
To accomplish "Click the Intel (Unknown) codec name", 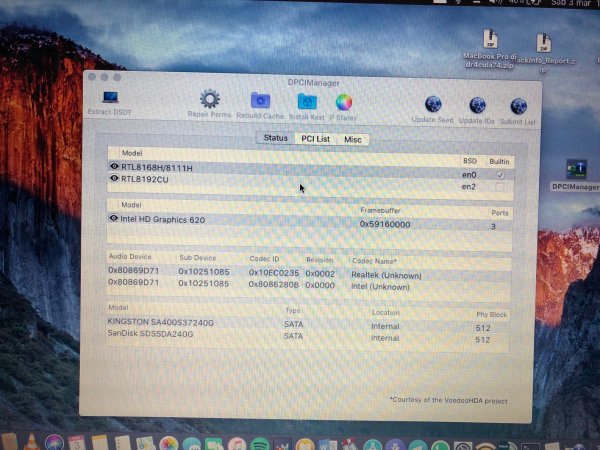I will coord(380,287).
